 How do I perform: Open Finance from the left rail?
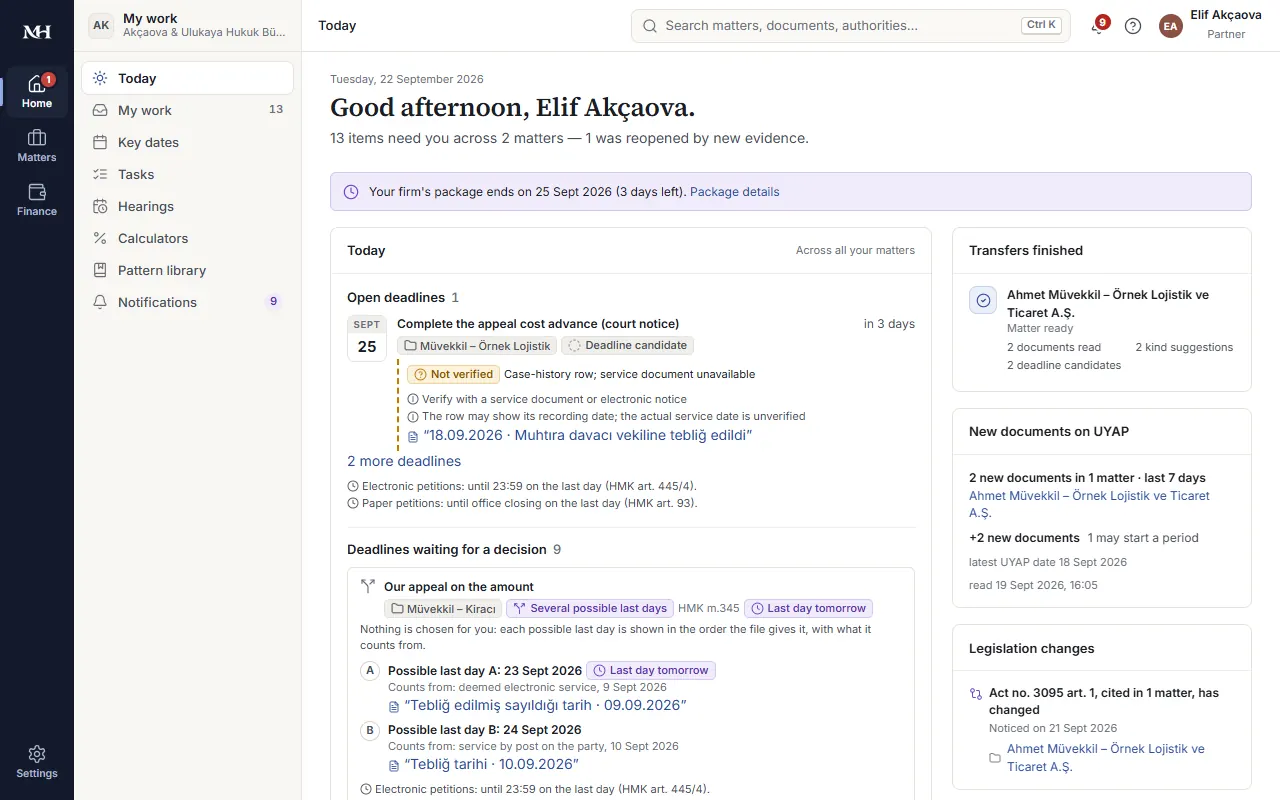coord(37,200)
